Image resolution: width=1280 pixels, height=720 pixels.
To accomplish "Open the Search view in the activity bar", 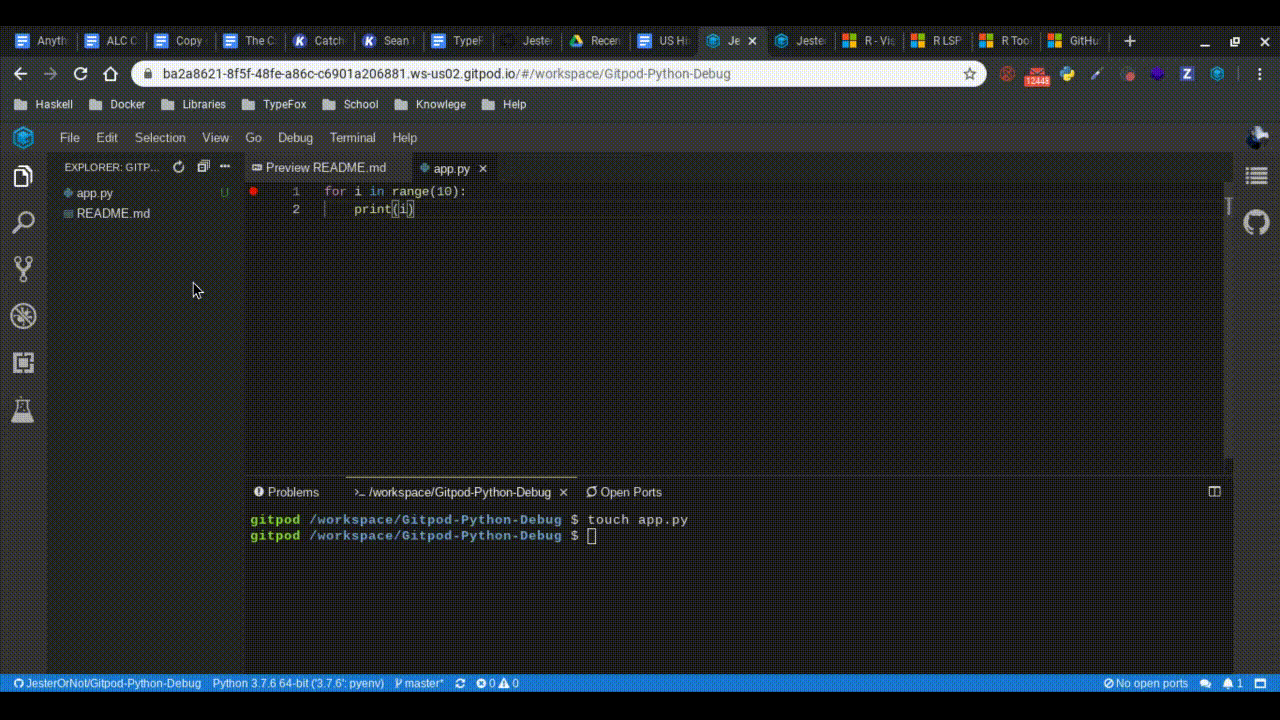I will tap(23, 222).
